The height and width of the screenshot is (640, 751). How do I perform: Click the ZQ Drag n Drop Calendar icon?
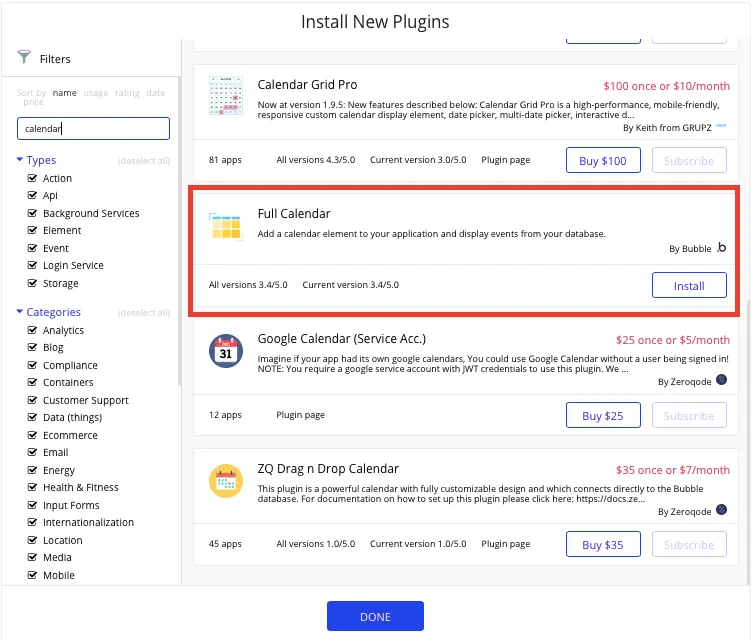click(226, 481)
